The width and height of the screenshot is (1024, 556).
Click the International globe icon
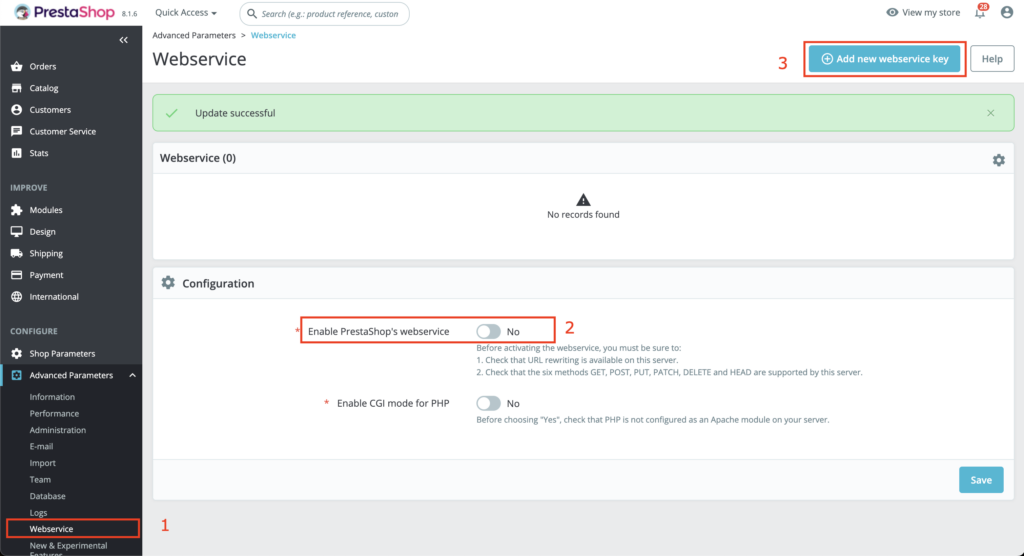[16, 297]
